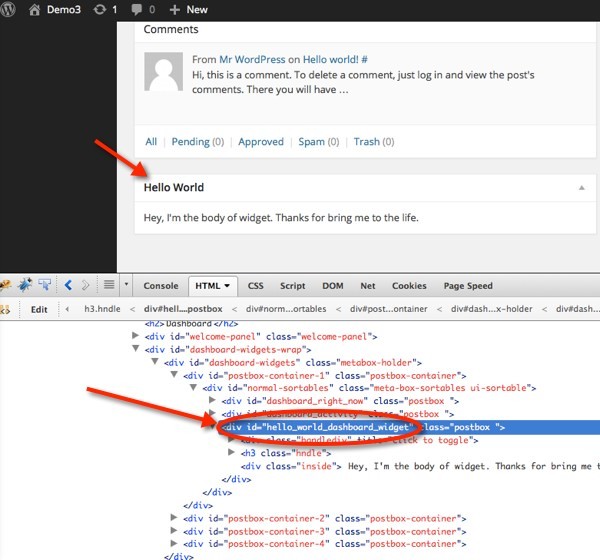The height and width of the screenshot is (560, 600).
Task: Switch to the Page Speed tab
Action: (468, 286)
